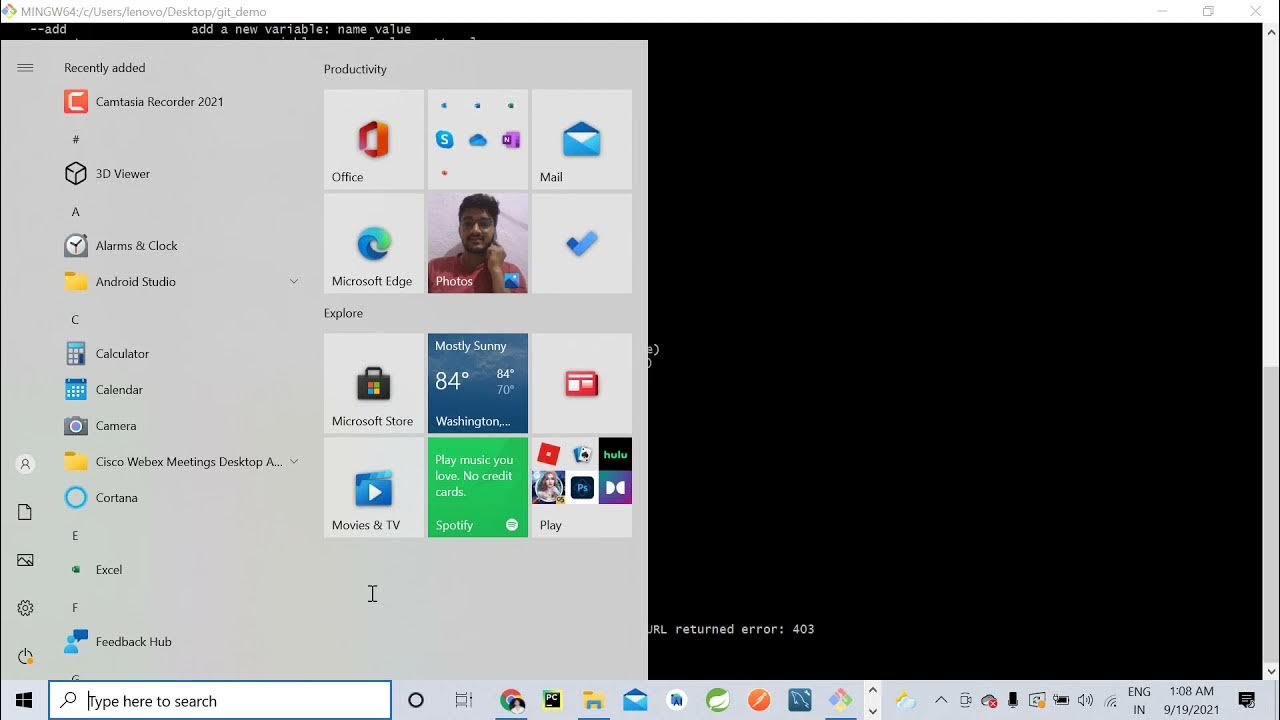Open the Microsoft Store tile
Image resolution: width=1280 pixels, height=720 pixels.
pos(374,384)
